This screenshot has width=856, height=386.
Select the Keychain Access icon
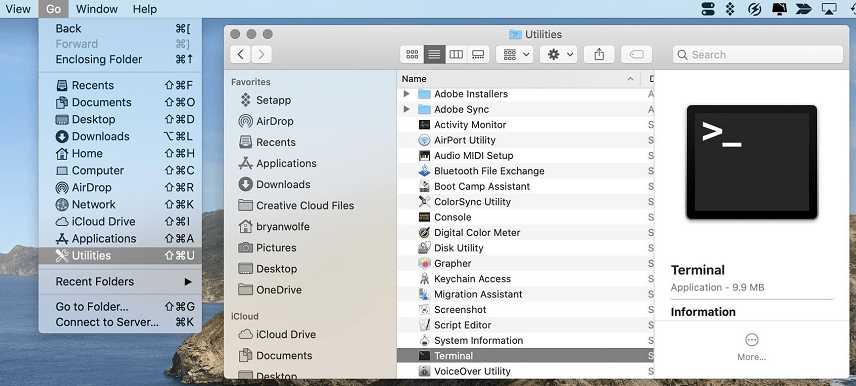pos(424,278)
